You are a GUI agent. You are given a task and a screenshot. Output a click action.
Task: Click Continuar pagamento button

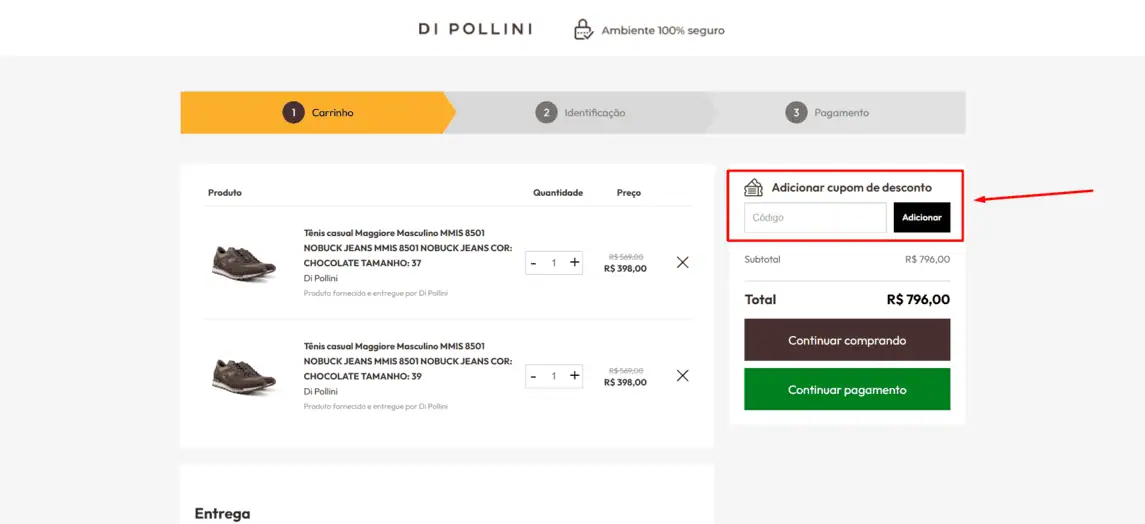(x=847, y=389)
